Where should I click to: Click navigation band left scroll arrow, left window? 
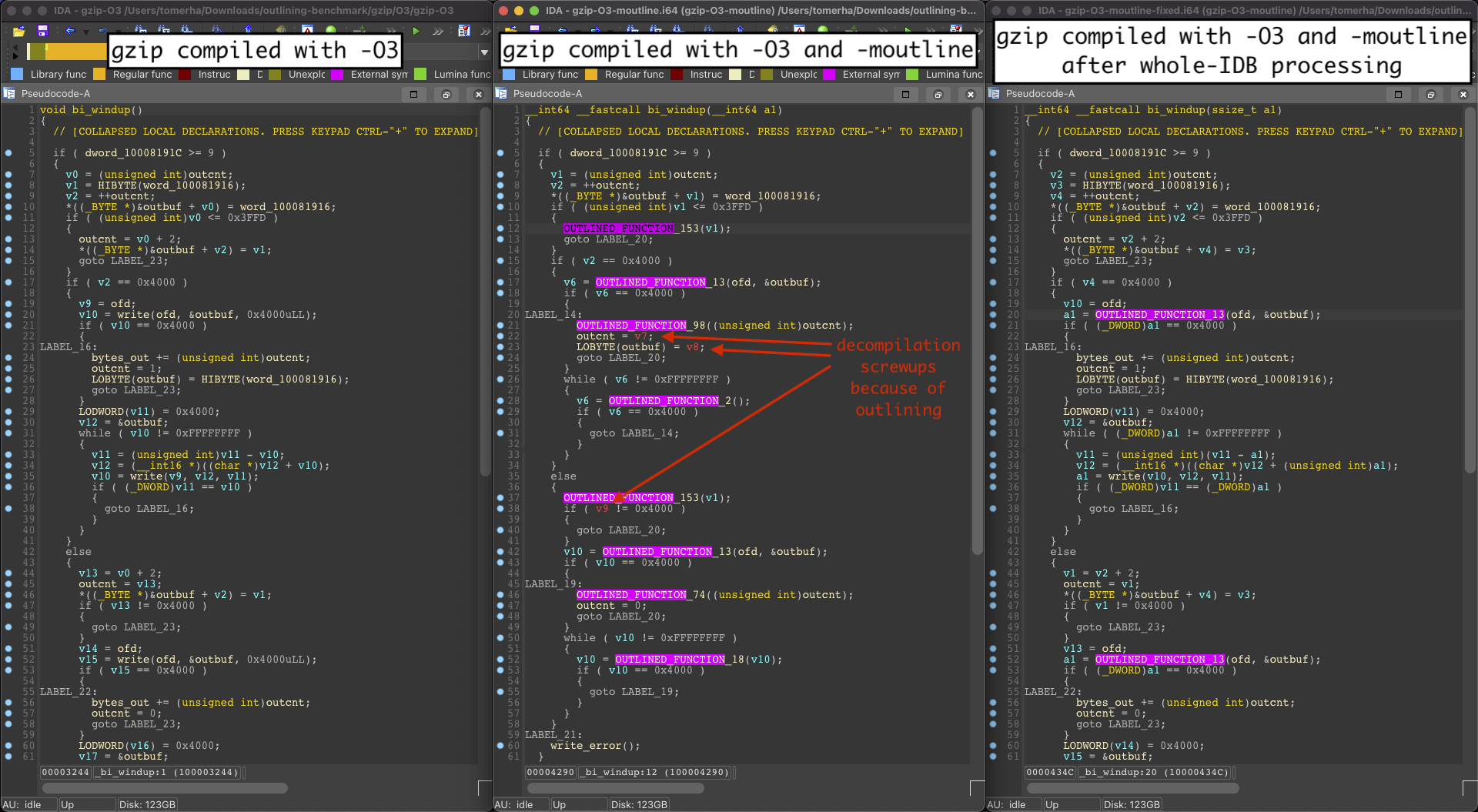15,47
